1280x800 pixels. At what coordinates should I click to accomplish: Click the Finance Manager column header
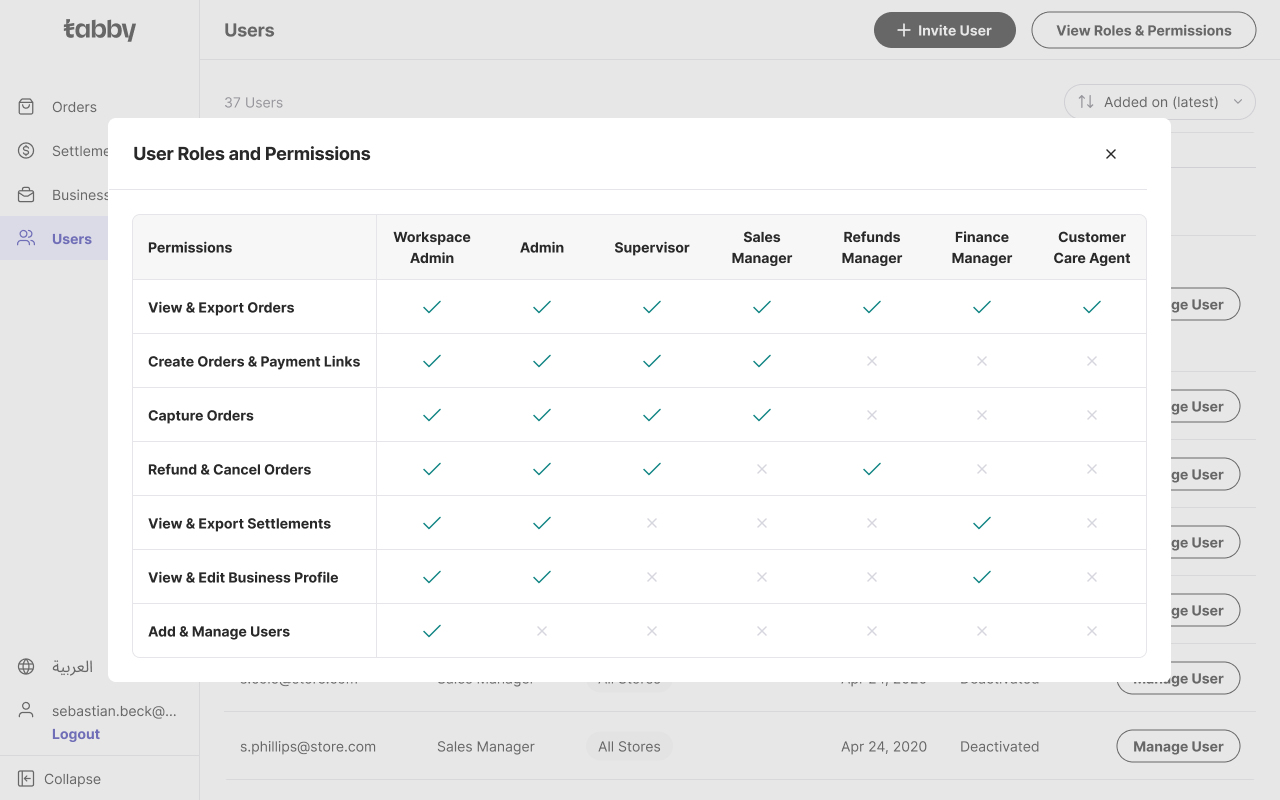(982, 247)
